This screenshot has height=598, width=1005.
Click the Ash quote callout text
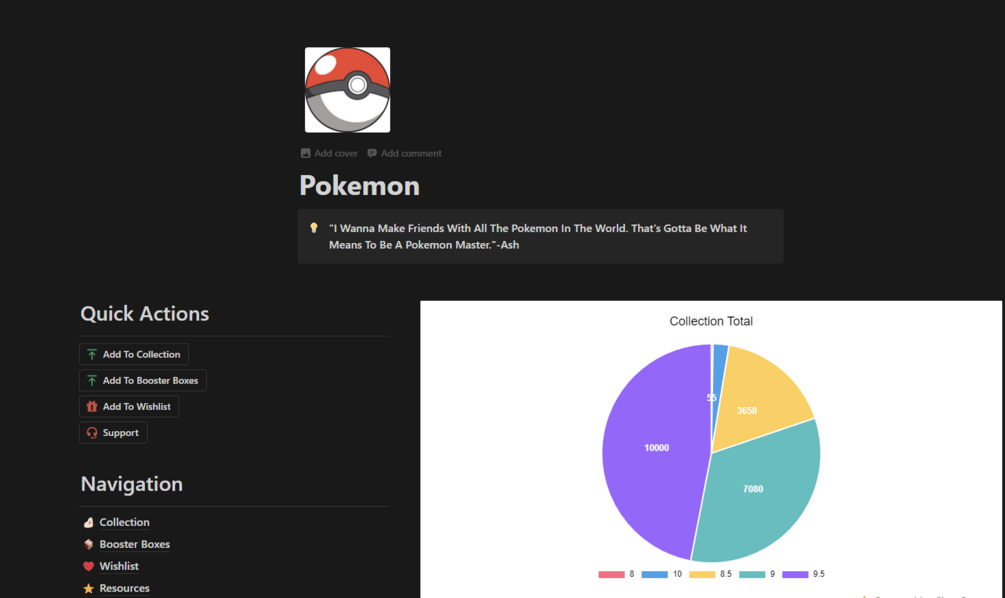538,237
